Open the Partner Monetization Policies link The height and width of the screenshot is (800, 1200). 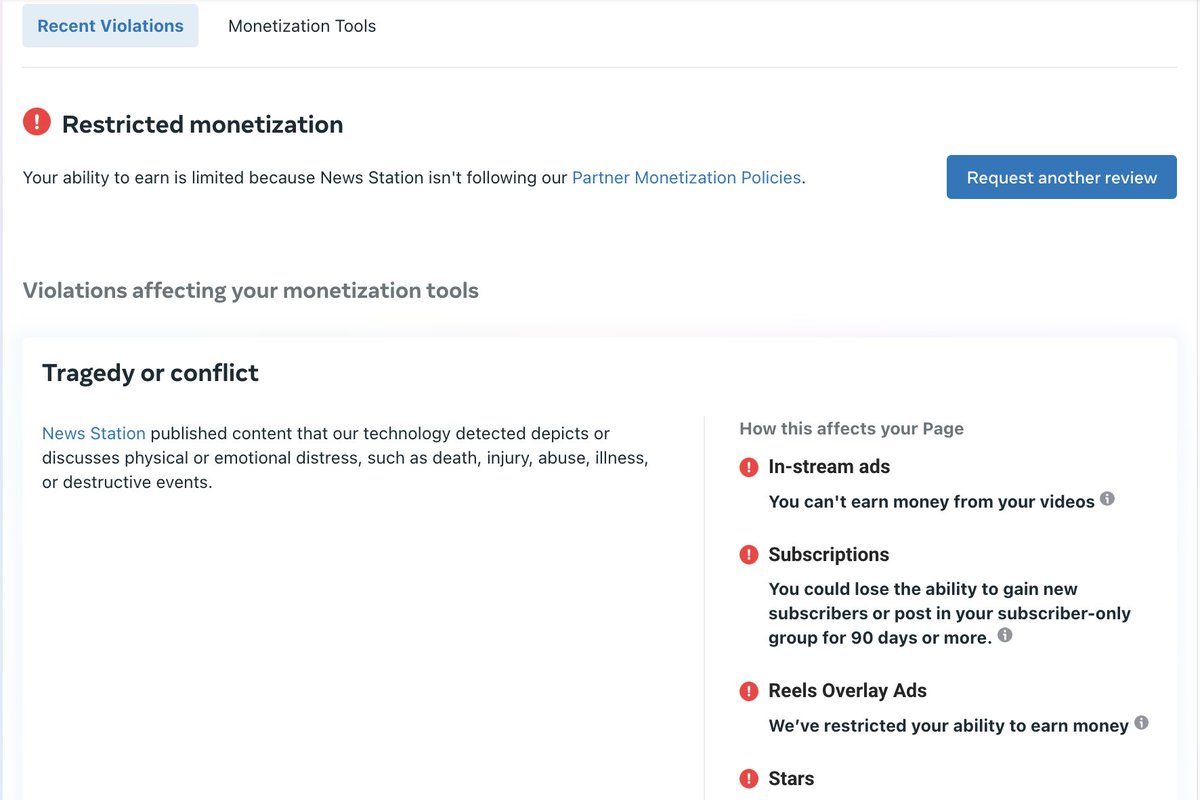(686, 177)
